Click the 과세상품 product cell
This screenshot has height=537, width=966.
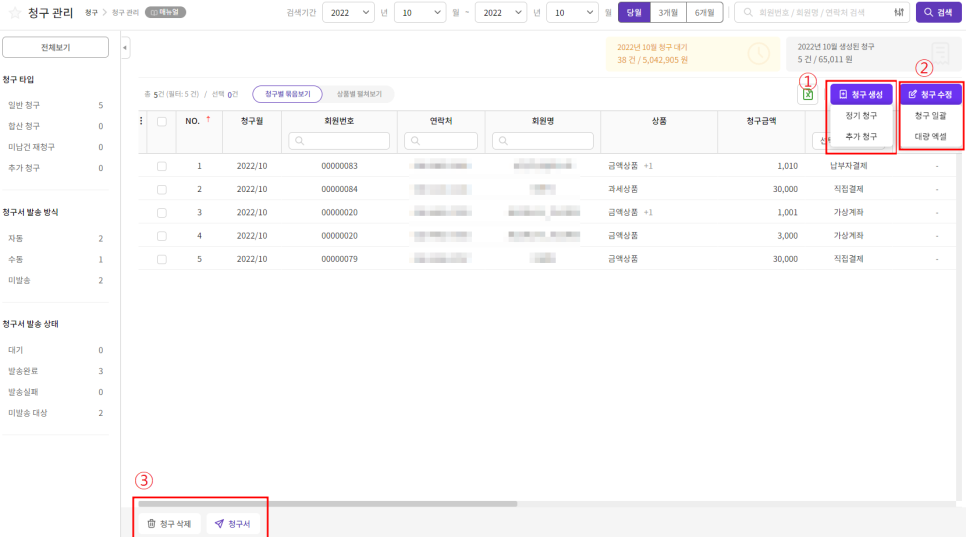tap(623, 189)
